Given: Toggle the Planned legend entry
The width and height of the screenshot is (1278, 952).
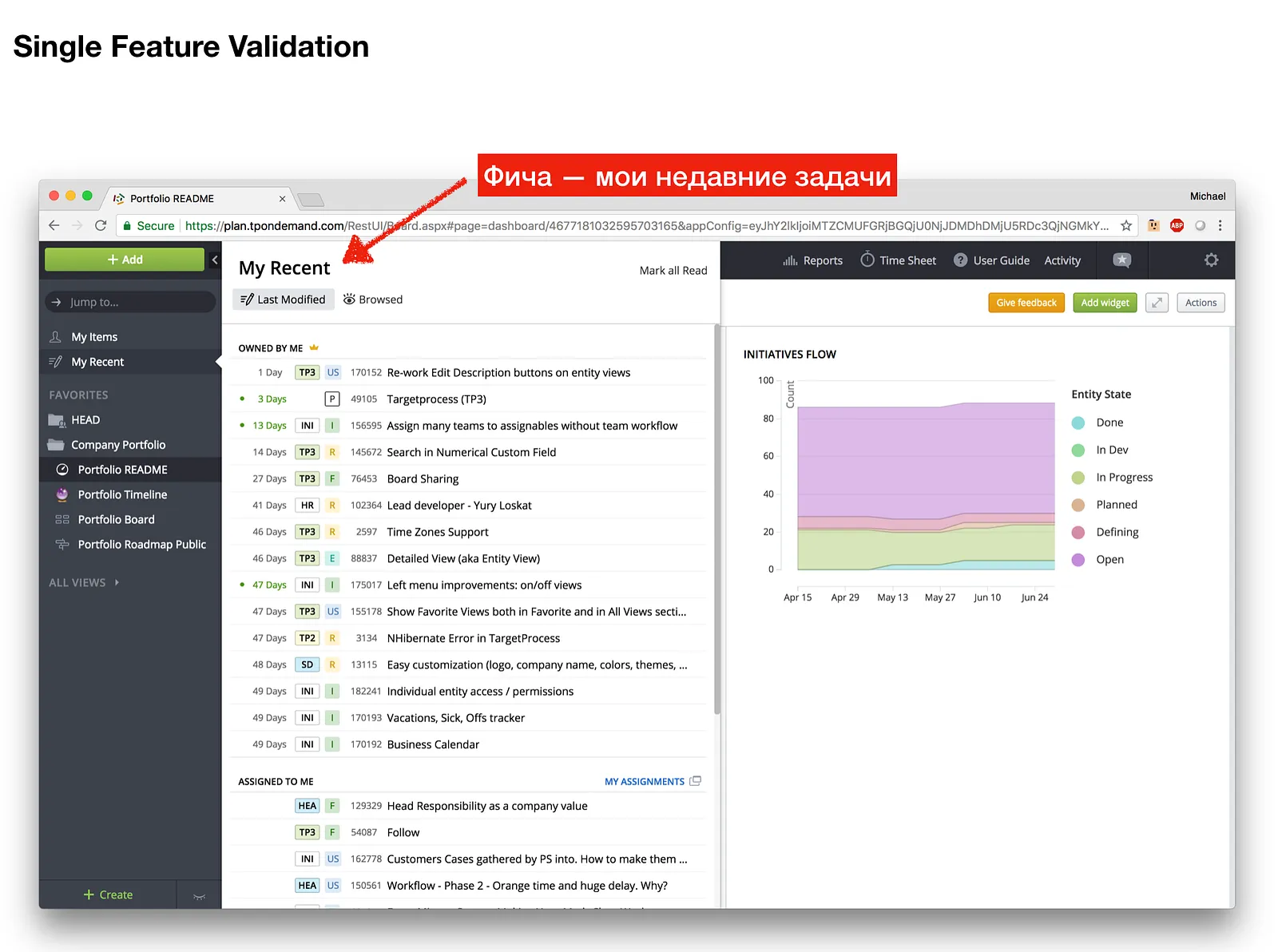Looking at the screenshot, I should click(x=1105, y=505).
